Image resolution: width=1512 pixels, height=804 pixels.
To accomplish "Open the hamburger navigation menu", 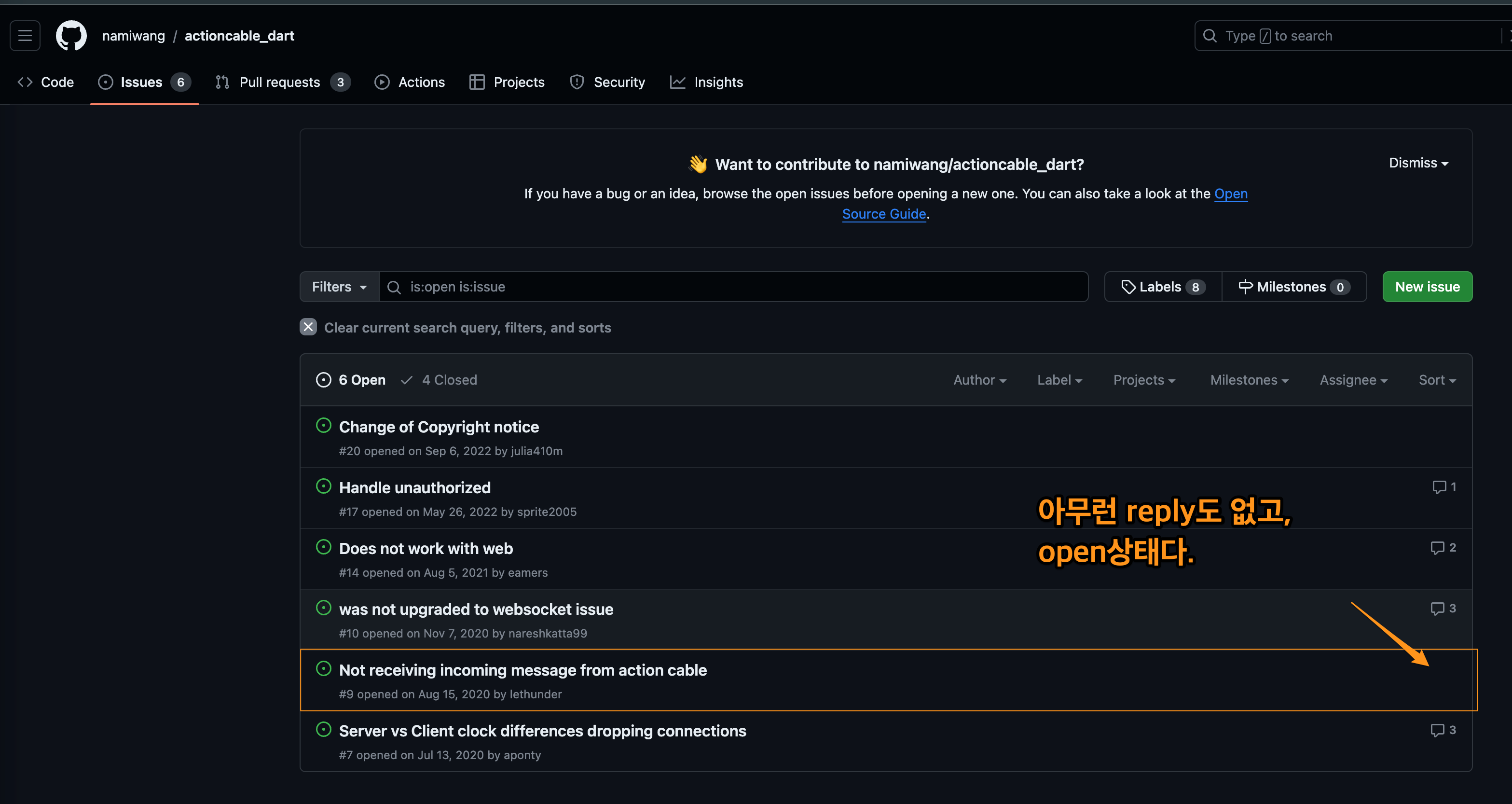I will (x=25, y=36).
